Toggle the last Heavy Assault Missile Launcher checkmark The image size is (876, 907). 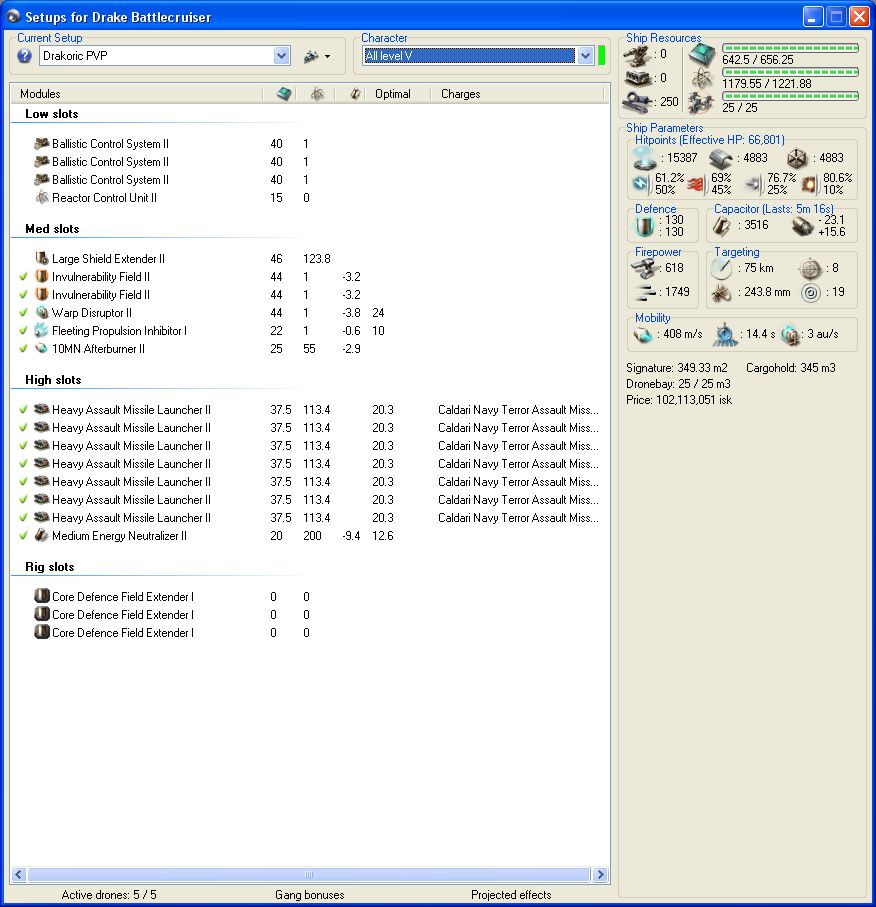point(23,518)
